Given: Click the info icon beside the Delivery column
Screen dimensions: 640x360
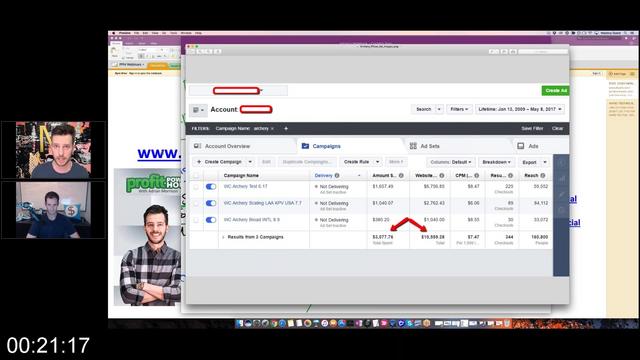Looking at the screenshot, I should pos(337,176).
